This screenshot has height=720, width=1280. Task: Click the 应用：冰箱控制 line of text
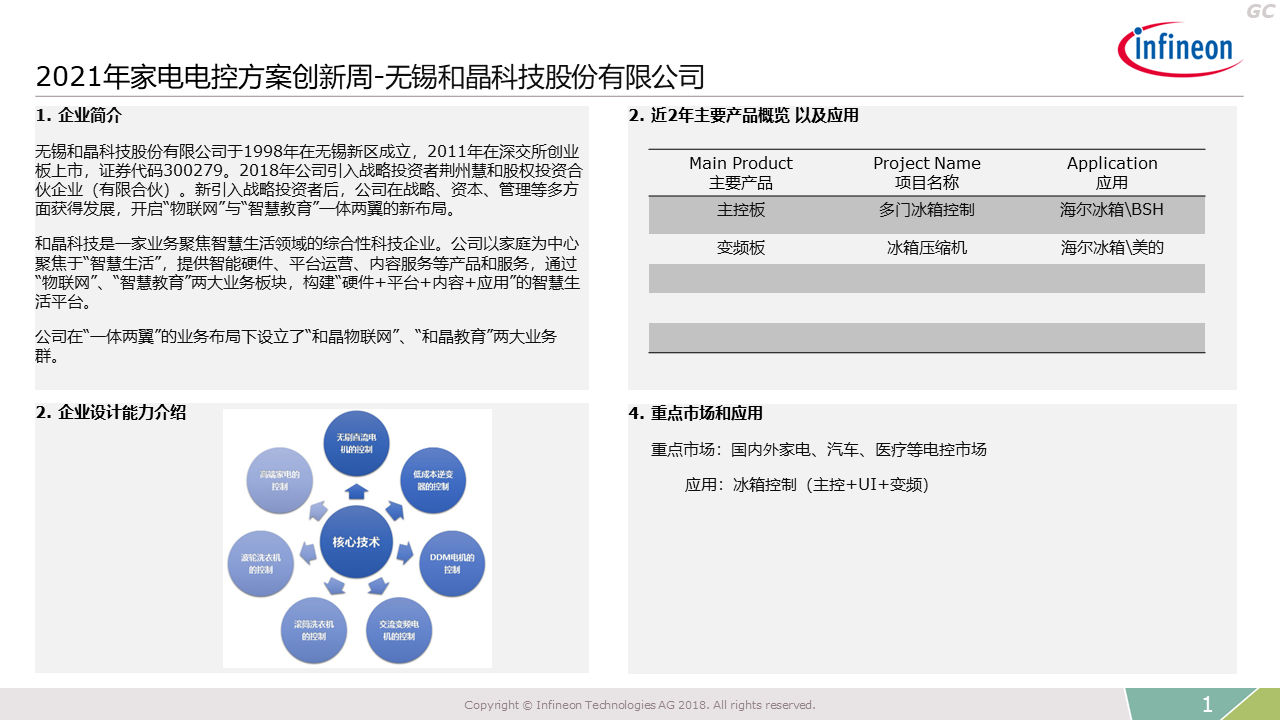(x=807, y=485)
